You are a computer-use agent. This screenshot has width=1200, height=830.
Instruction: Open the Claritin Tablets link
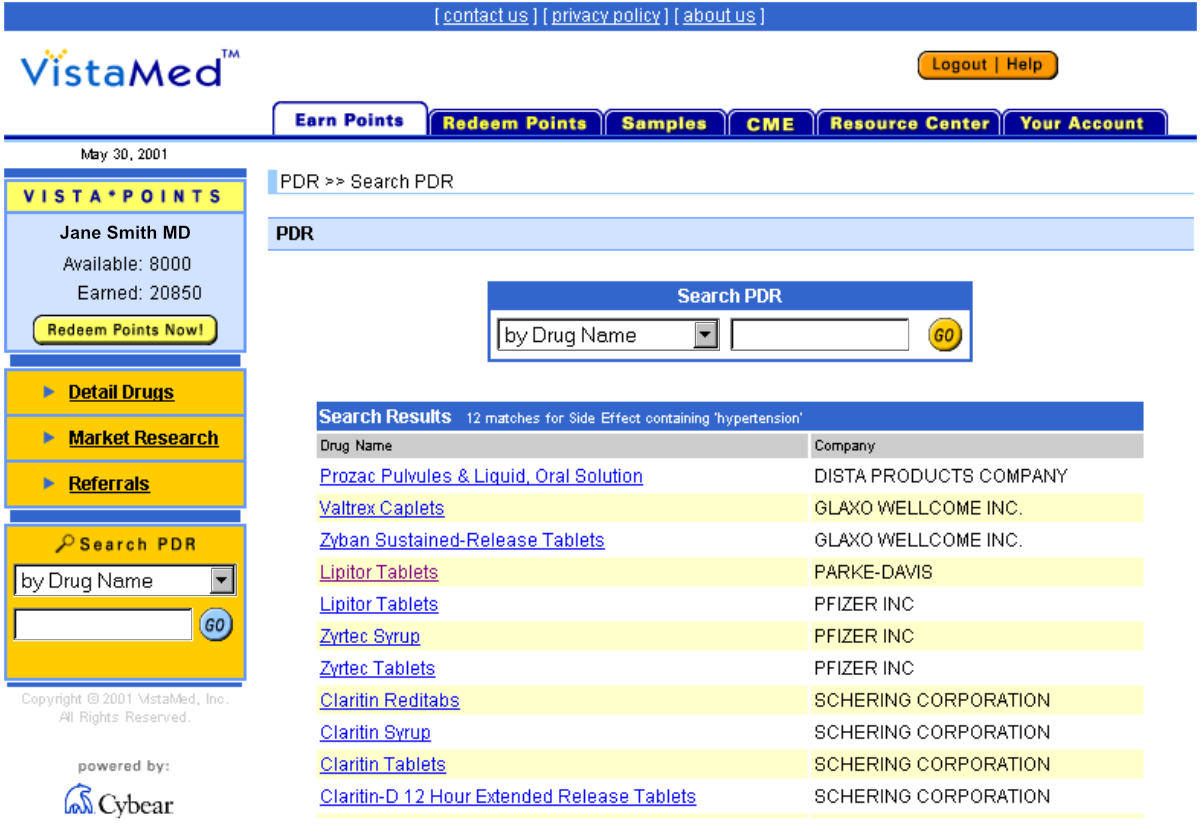[383, 764]
